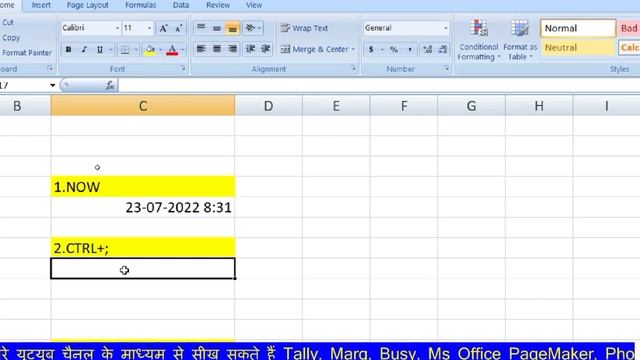Click Increase Decimal icon
This screenshot has height=360, width=640.
coord(427,49)
